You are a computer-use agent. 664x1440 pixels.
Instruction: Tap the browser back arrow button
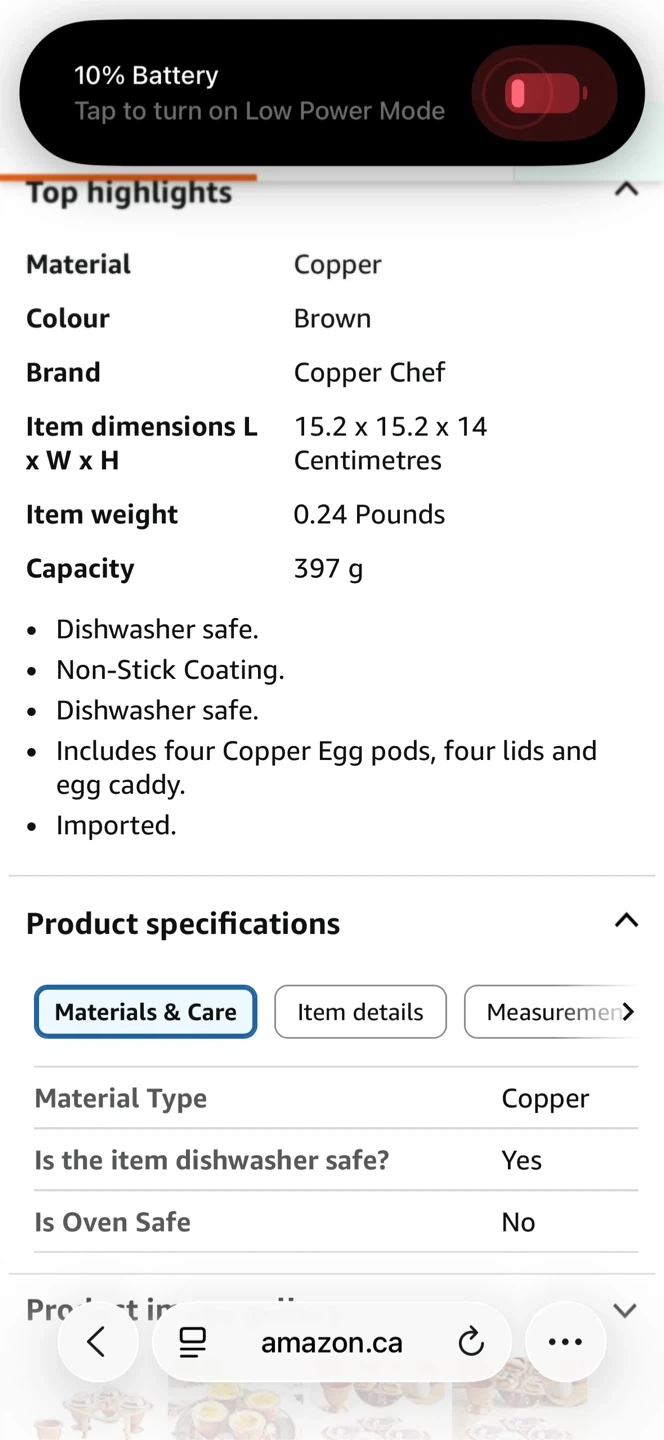(96, 1342)
